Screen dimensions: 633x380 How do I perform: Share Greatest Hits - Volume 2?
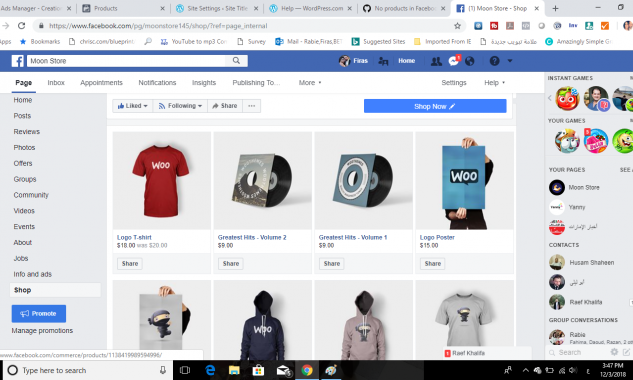(x=231, y=264)
